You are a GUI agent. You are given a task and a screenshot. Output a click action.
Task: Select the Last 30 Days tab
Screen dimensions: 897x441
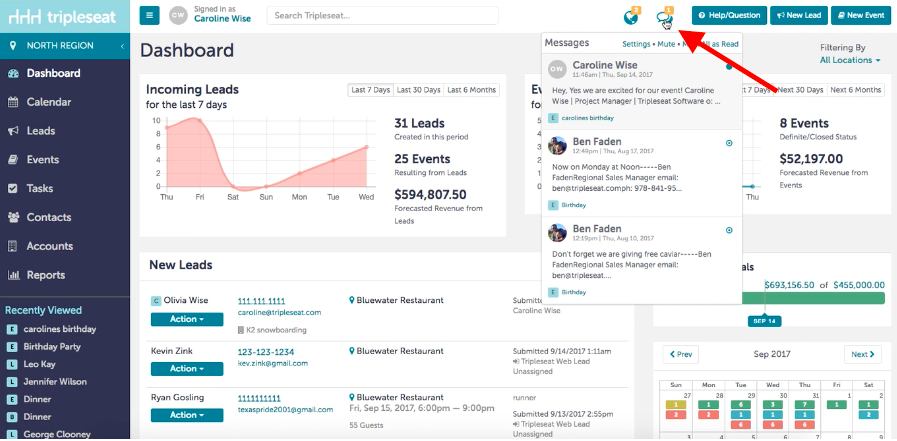point(419,90)
